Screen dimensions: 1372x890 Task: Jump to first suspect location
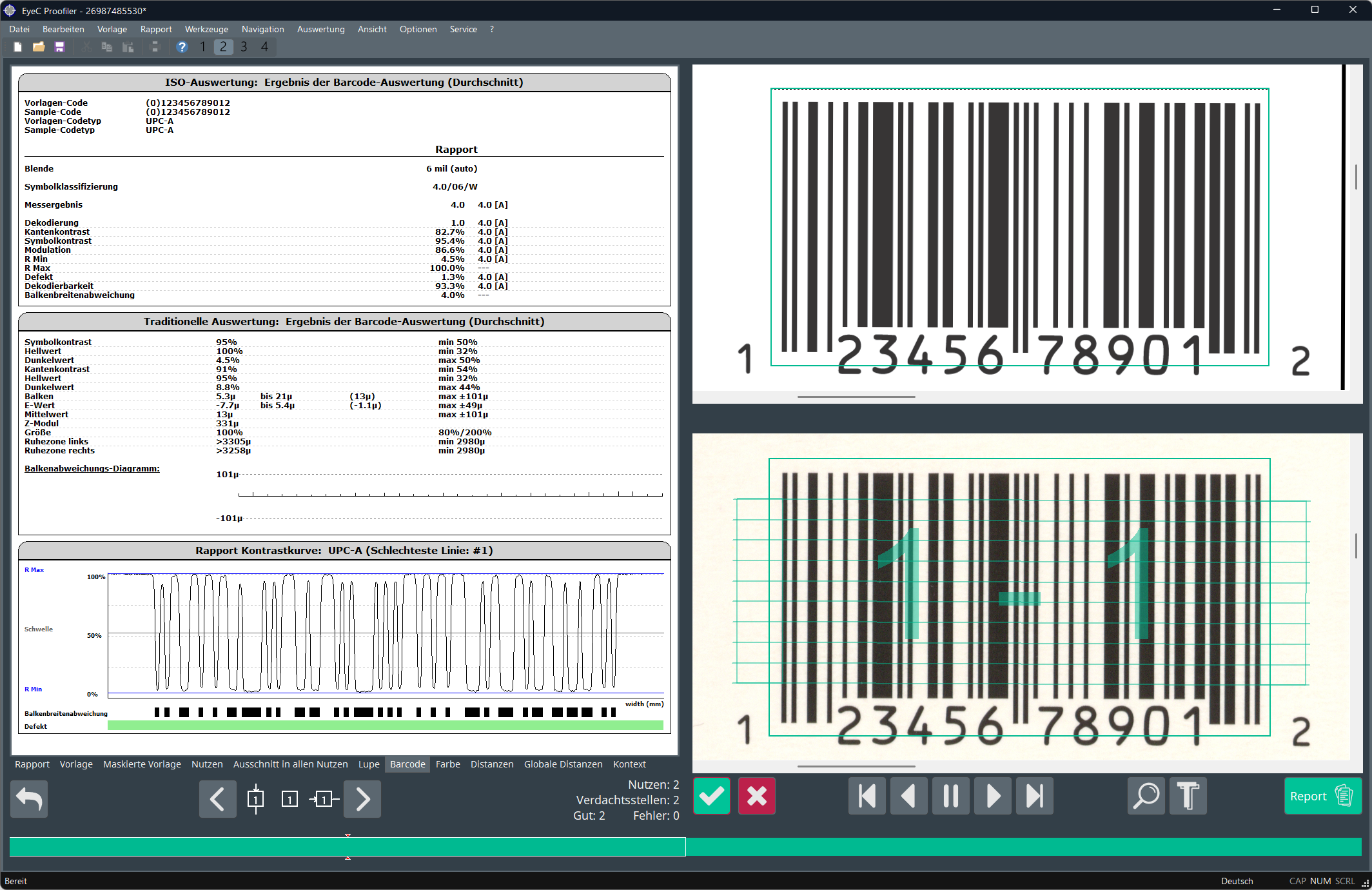click(x=867, y=796)
